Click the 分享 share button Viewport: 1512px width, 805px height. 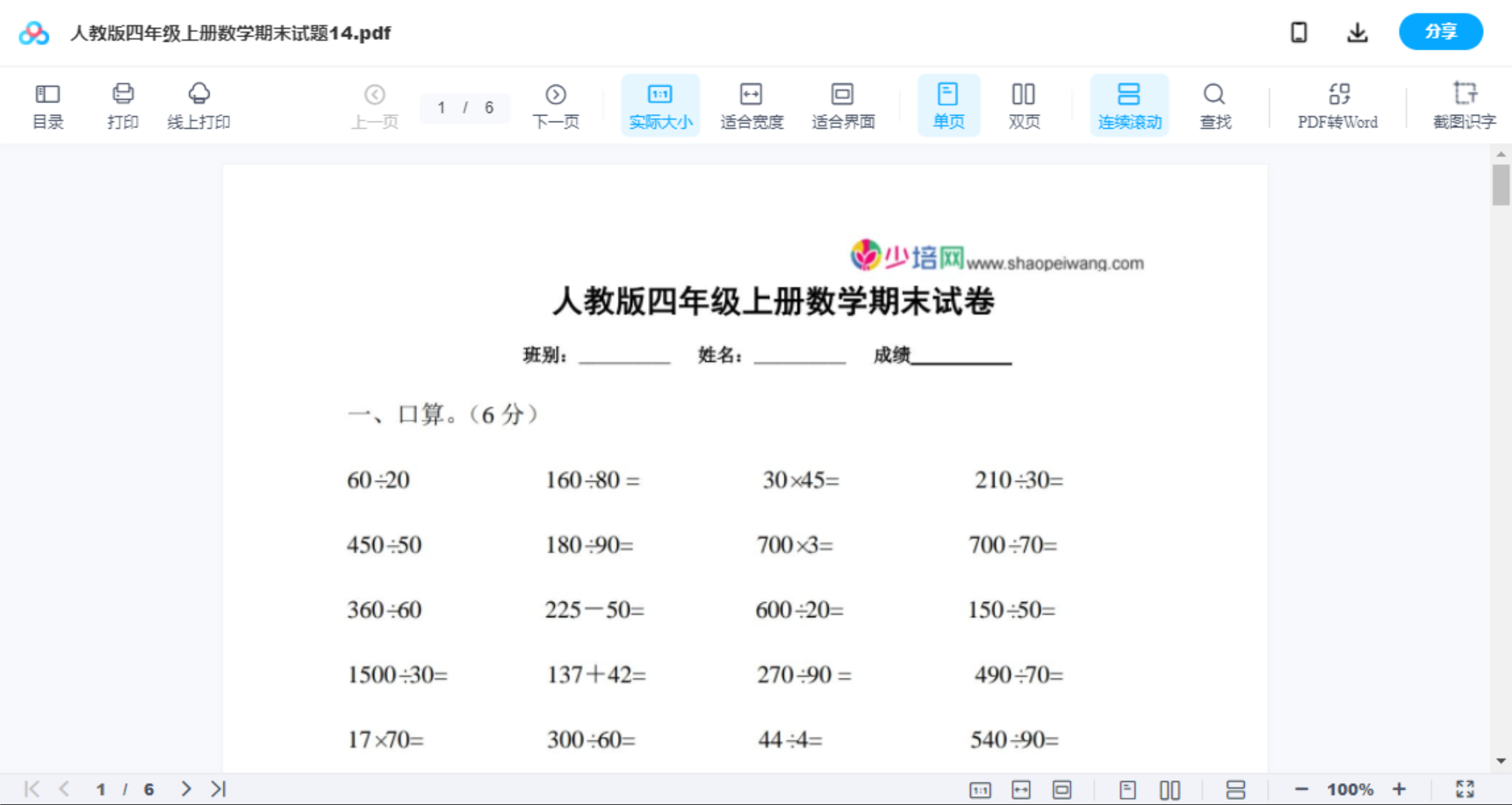[x=1440, y=31]
